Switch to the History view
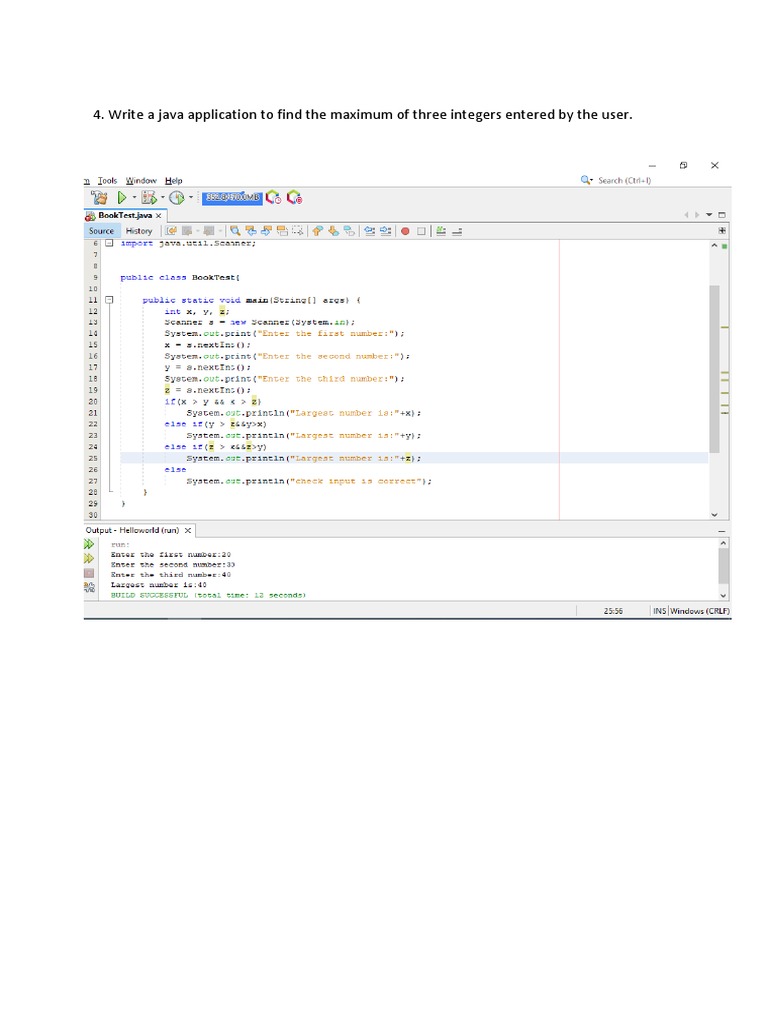Viewport: 768px width, 1024px height. (x=139, y=231)
